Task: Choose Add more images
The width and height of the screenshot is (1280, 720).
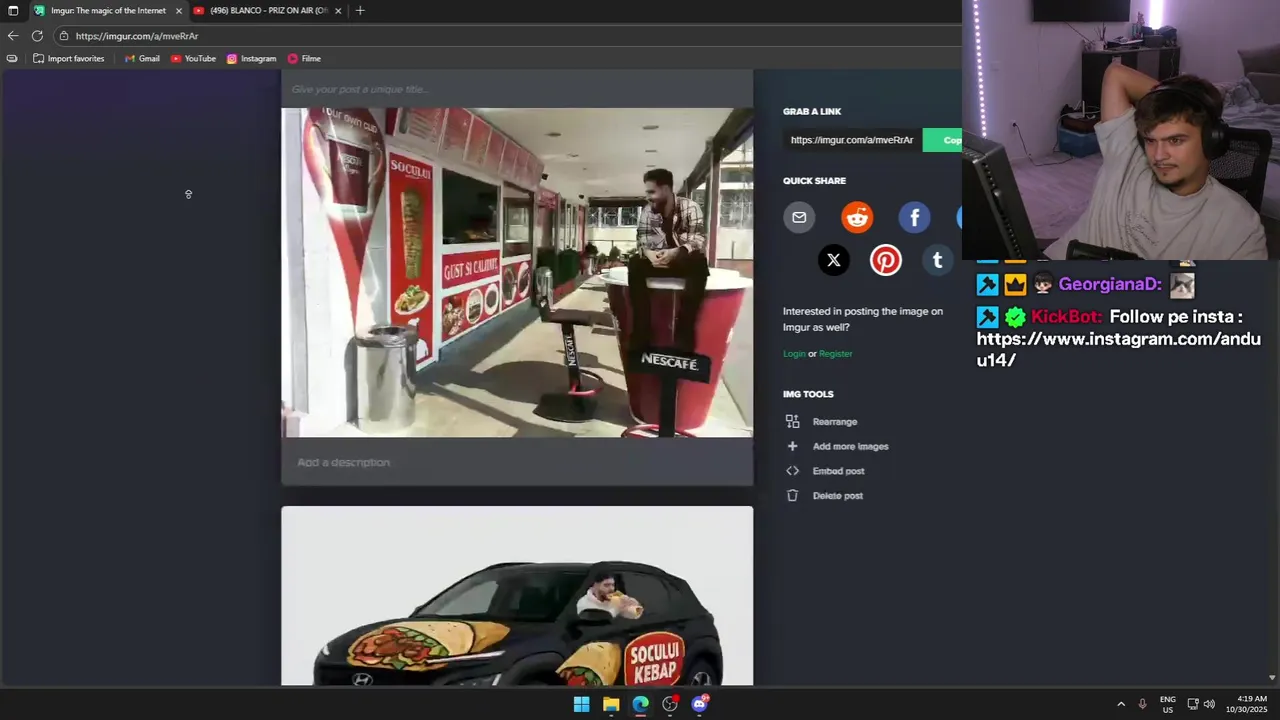Action: (x=850, y=446)
